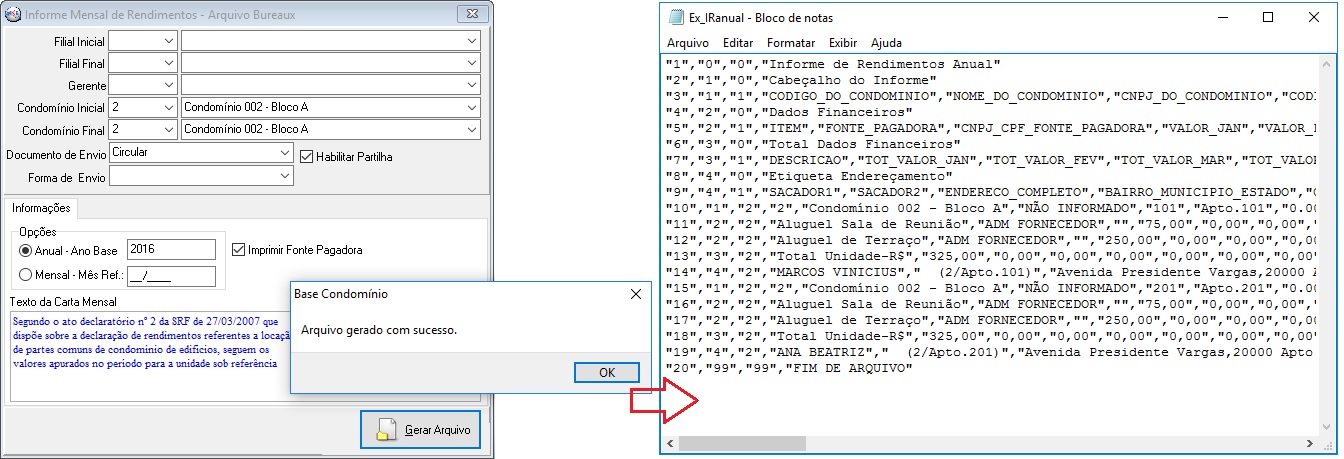
Task: Uncheck Imprimir Fonte Pagadora option
Action: point(238,250)
